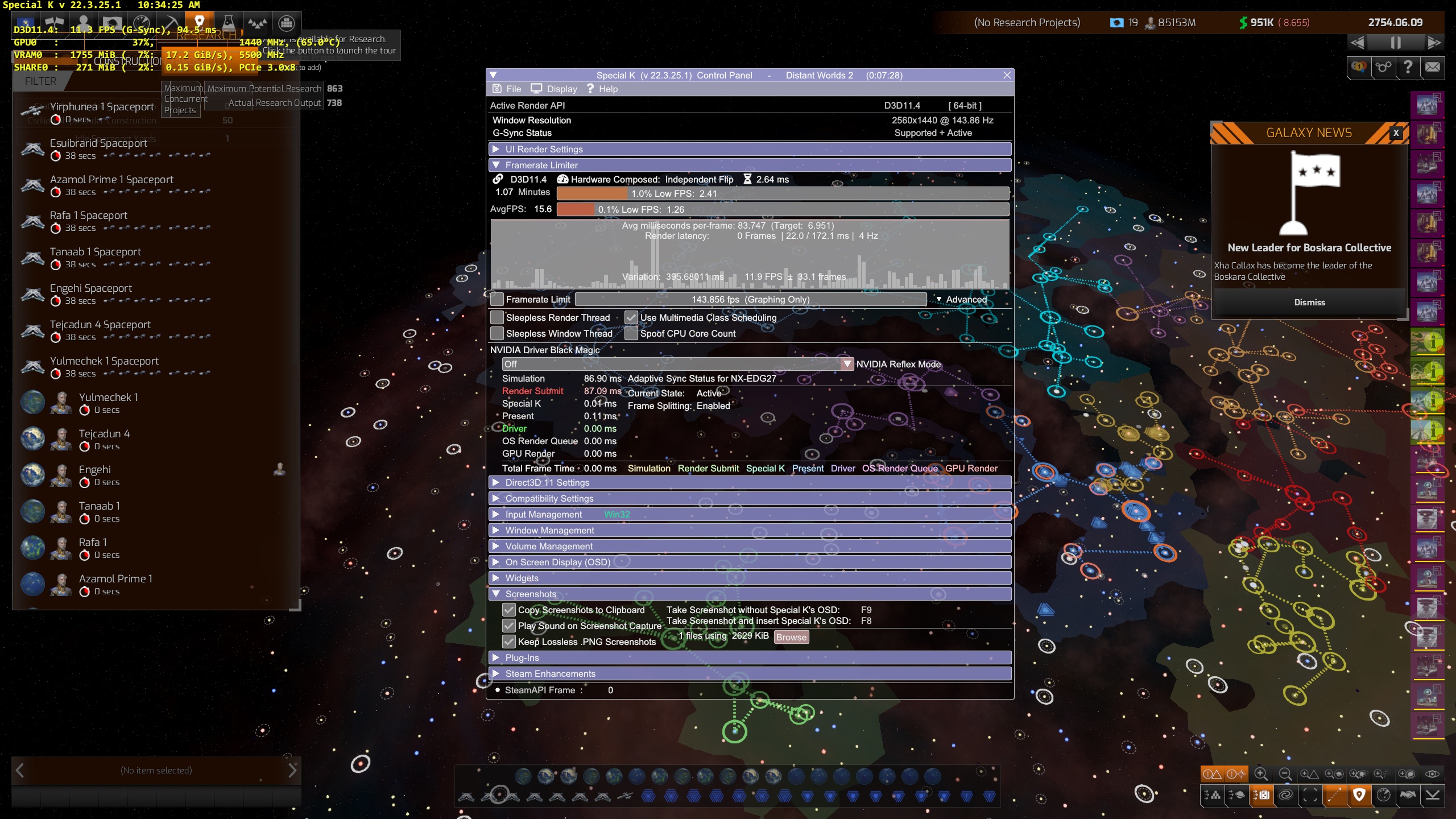Open the victory medals icon

click(x=1359, y=67)
